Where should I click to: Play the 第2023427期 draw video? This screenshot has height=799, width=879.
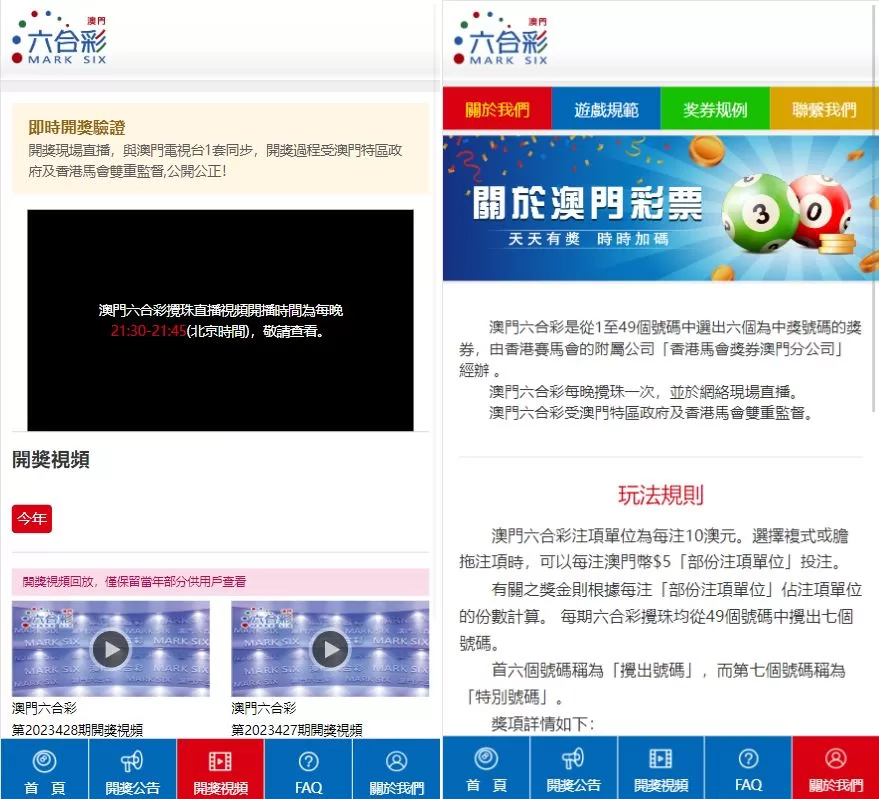click(330, 649)
